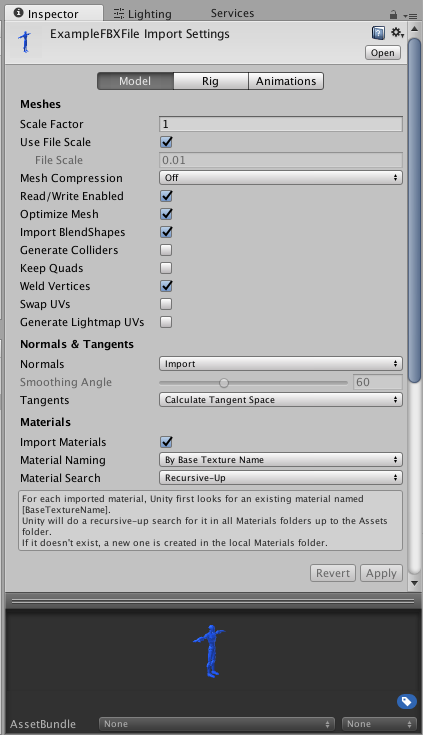Click the Material Search label
Viewport: 423px width, 735px height.
(60, 478)
